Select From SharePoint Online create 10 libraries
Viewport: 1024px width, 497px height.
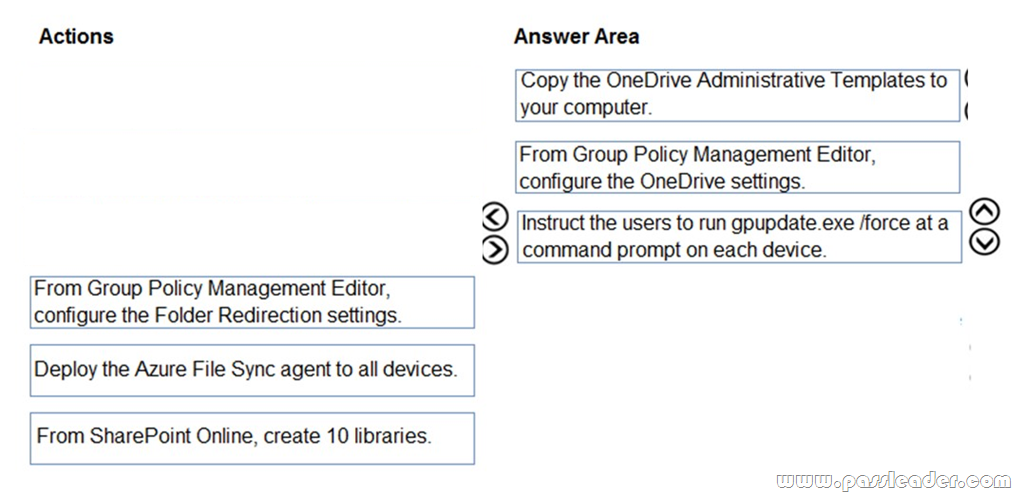(252, 438)
